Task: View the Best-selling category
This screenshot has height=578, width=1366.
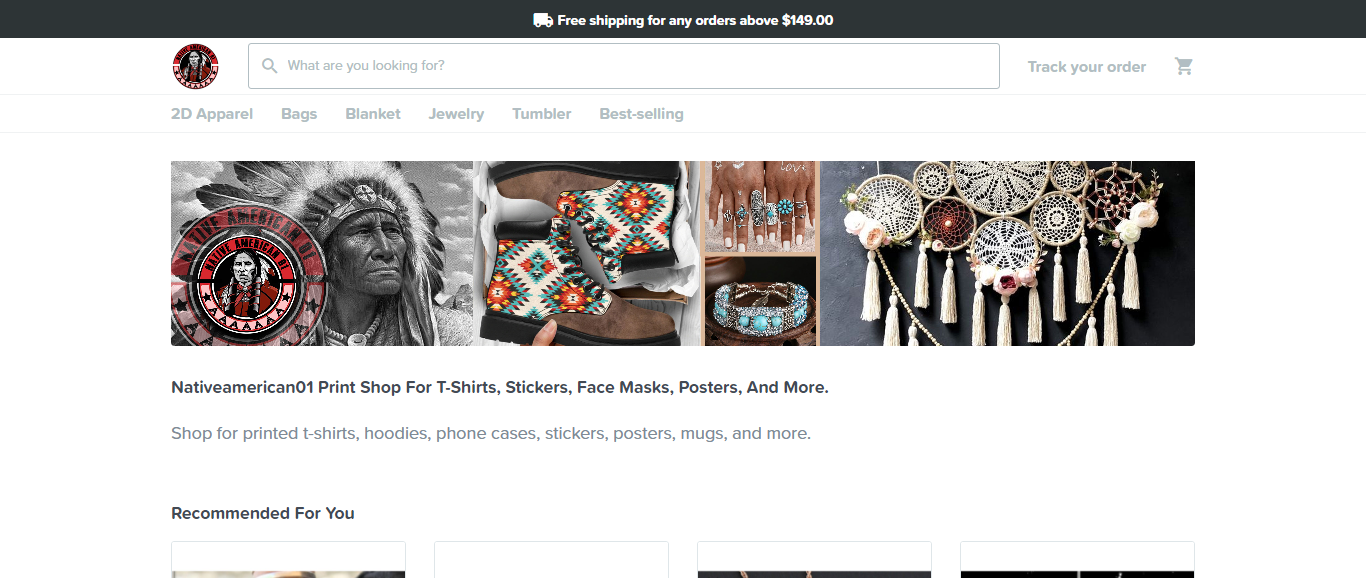Action: coord(641,114)
